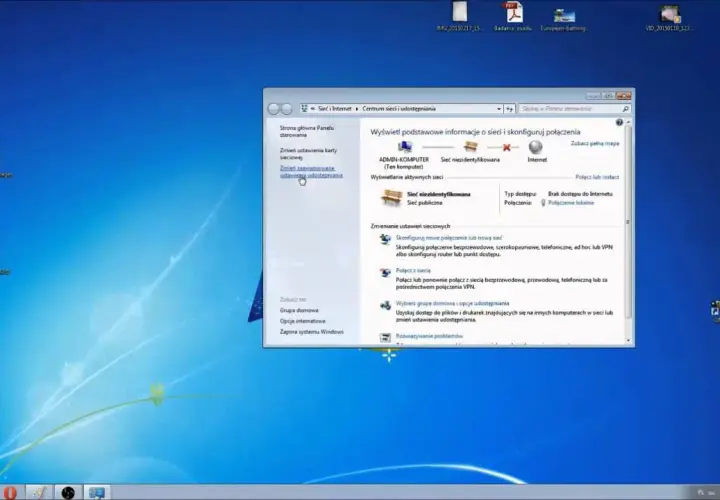Screen dimensions: 720x500
Task: Open Strona główna Panelu sterowania
Action: pos(307,131)
